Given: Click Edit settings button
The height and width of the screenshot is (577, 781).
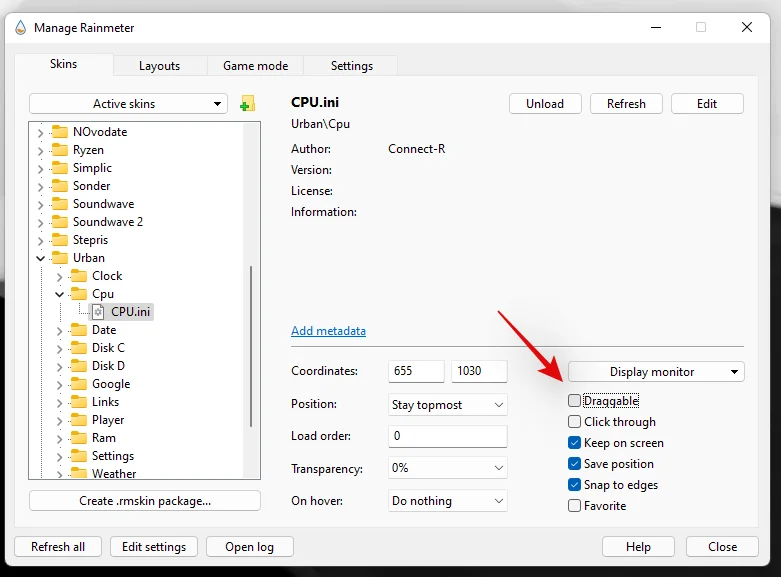Looking at the screenshot, I should click(154, 547).
